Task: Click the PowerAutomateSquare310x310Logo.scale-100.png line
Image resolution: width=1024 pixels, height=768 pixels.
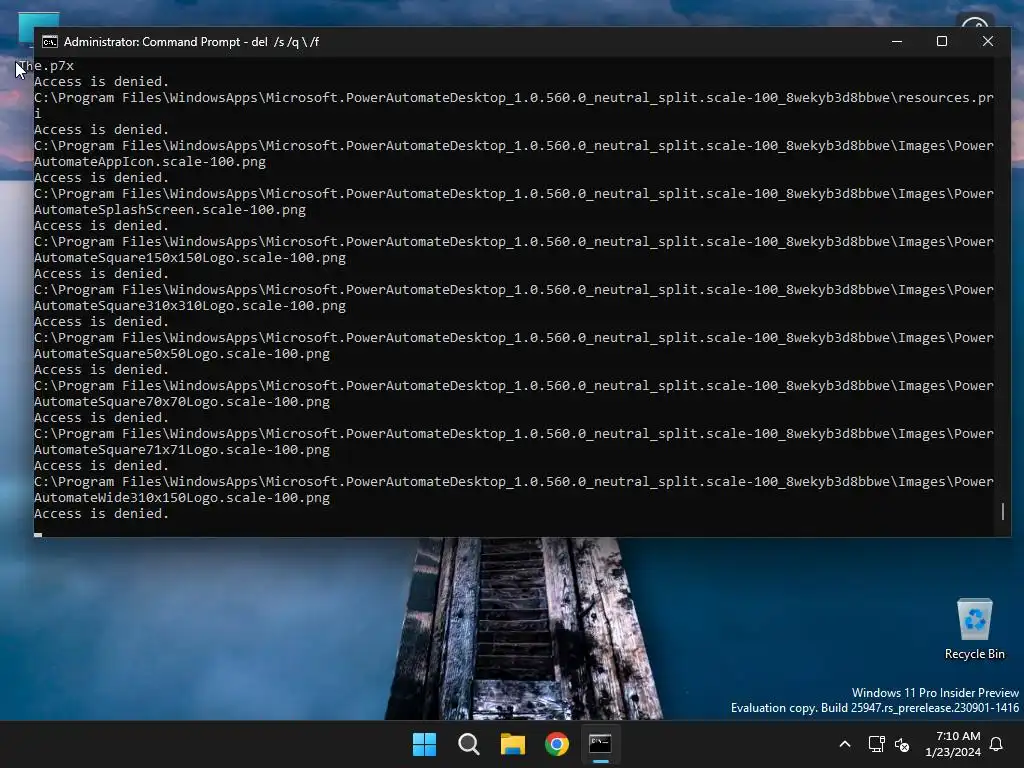Action: (x=190, y=306)
